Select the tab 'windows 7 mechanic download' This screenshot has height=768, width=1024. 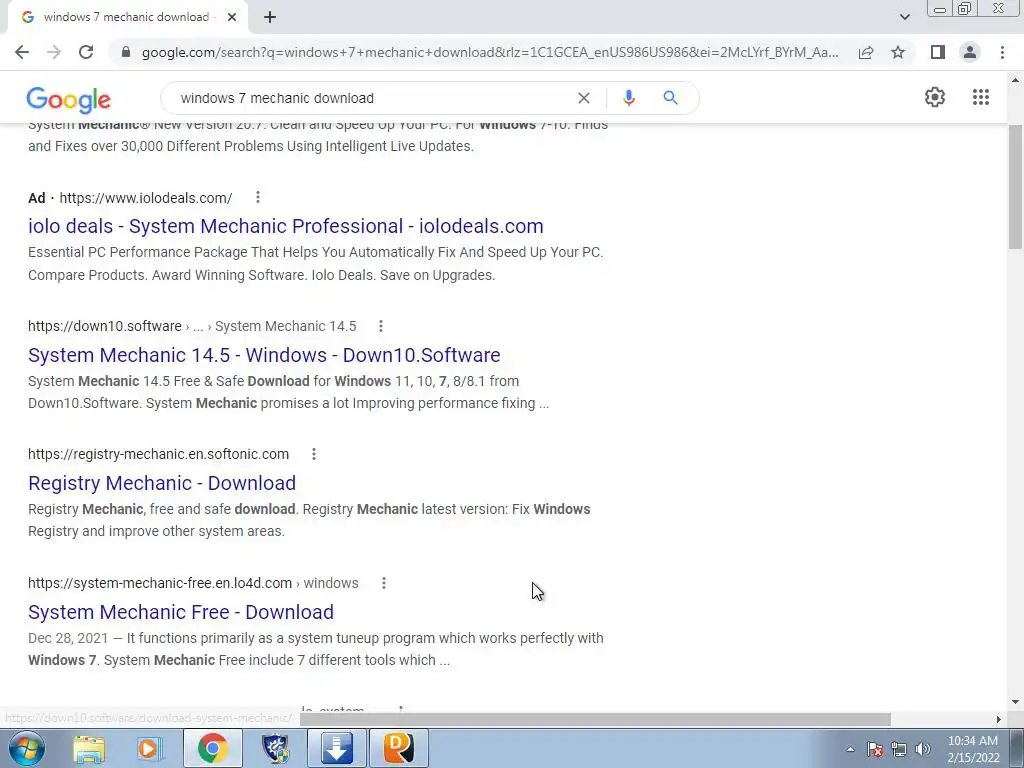pos(127,18)
